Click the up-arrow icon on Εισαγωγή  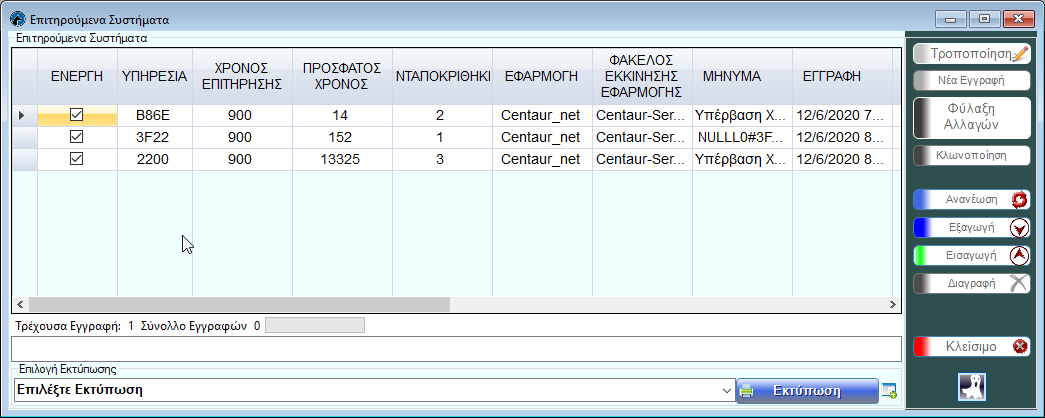pyautogui.click(x=1019, y=255)
